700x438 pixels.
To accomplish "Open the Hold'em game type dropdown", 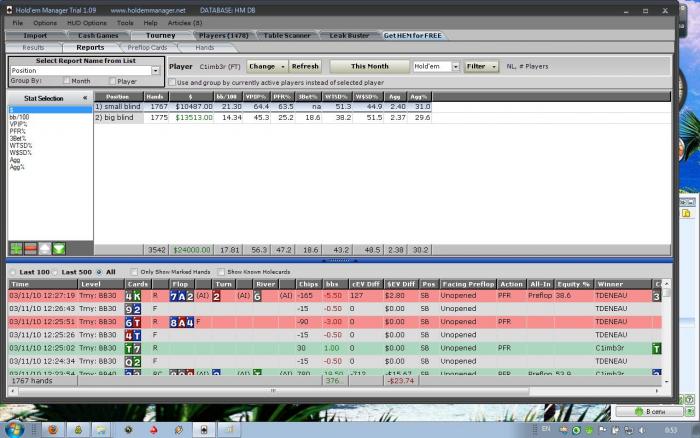I will [x=455, y=67].
